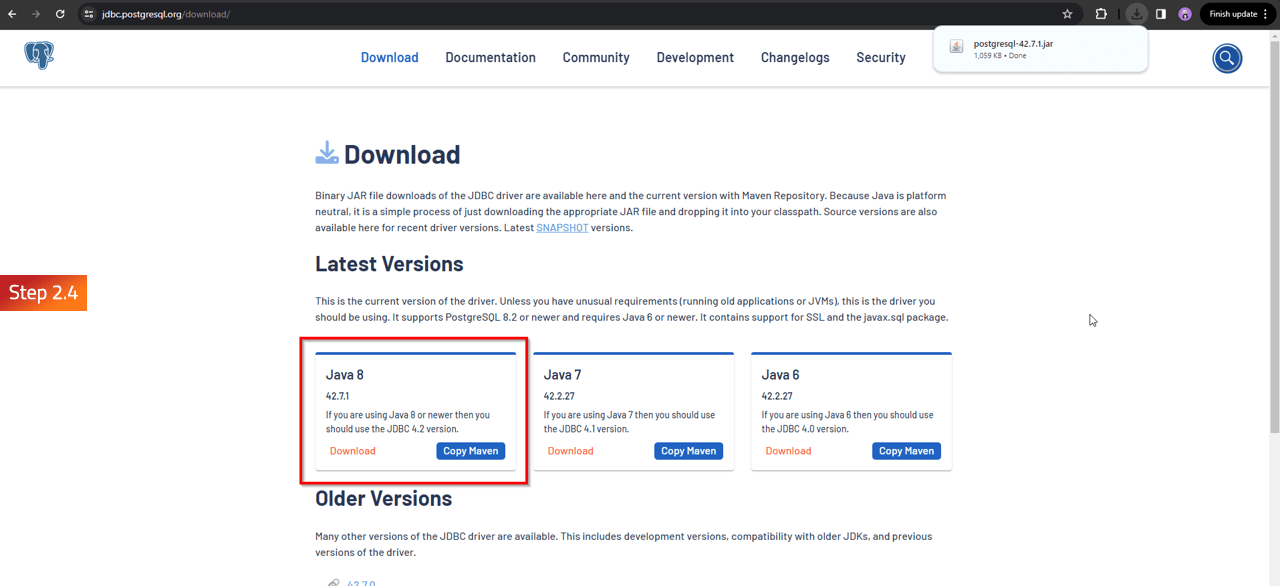Click the browser forward arrow

tap(36, 14)
